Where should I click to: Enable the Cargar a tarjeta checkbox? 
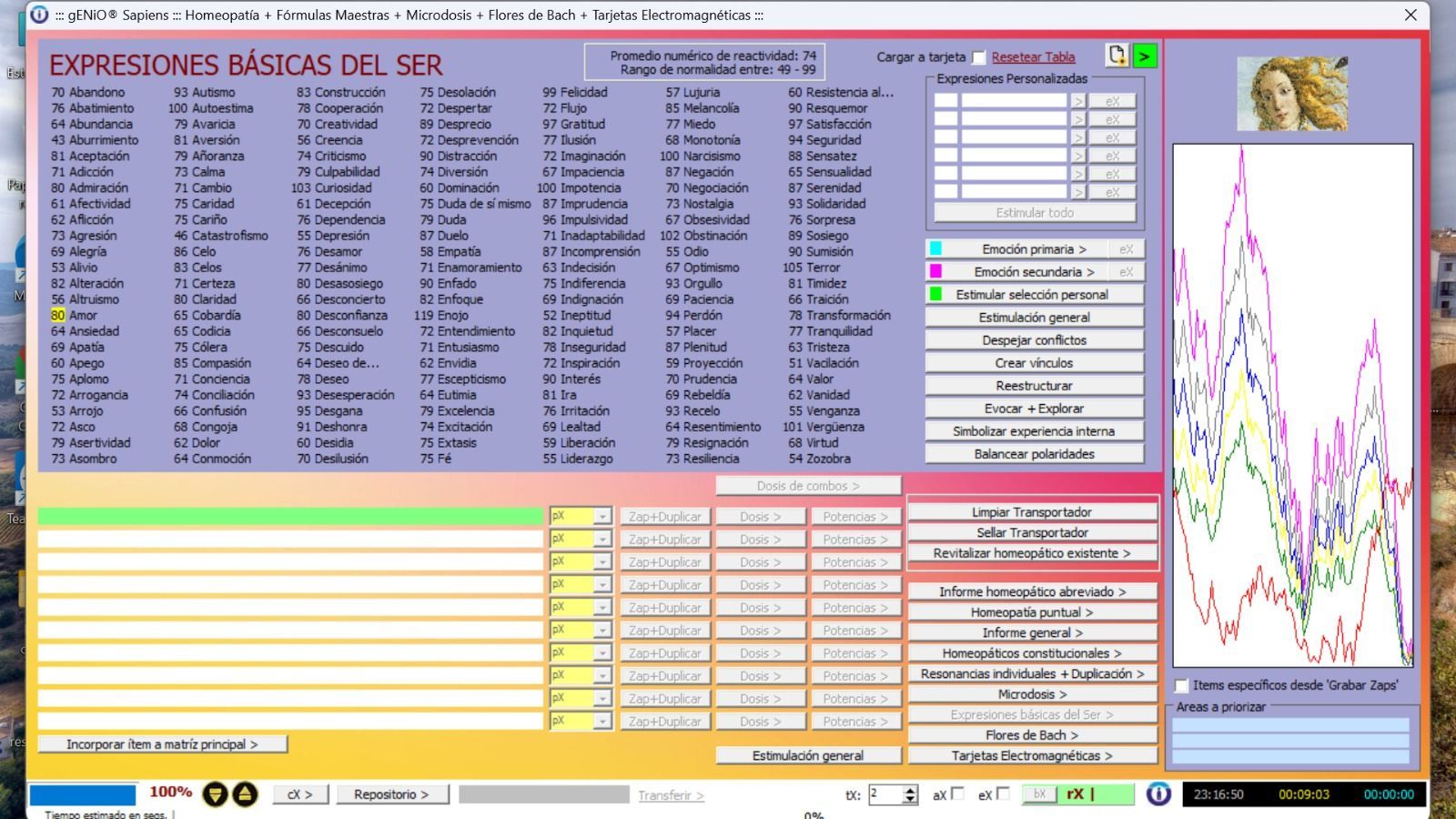[x=978, y=57]
